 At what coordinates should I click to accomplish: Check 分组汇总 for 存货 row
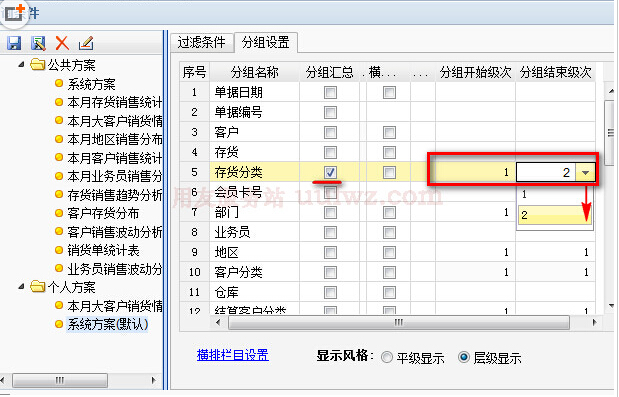click(x=330, y=152)
